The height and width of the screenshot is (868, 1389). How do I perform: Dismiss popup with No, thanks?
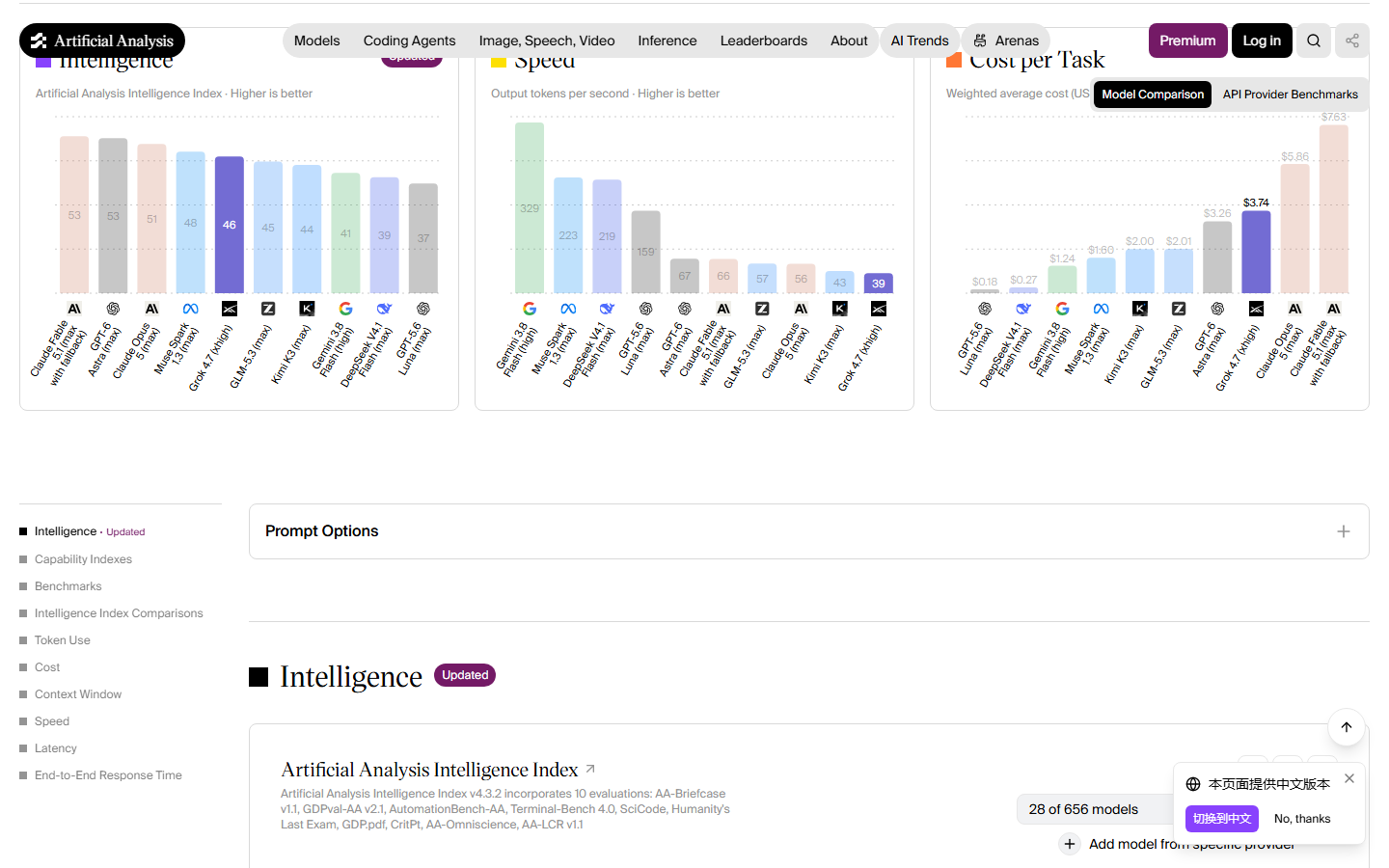[1302, 819]
